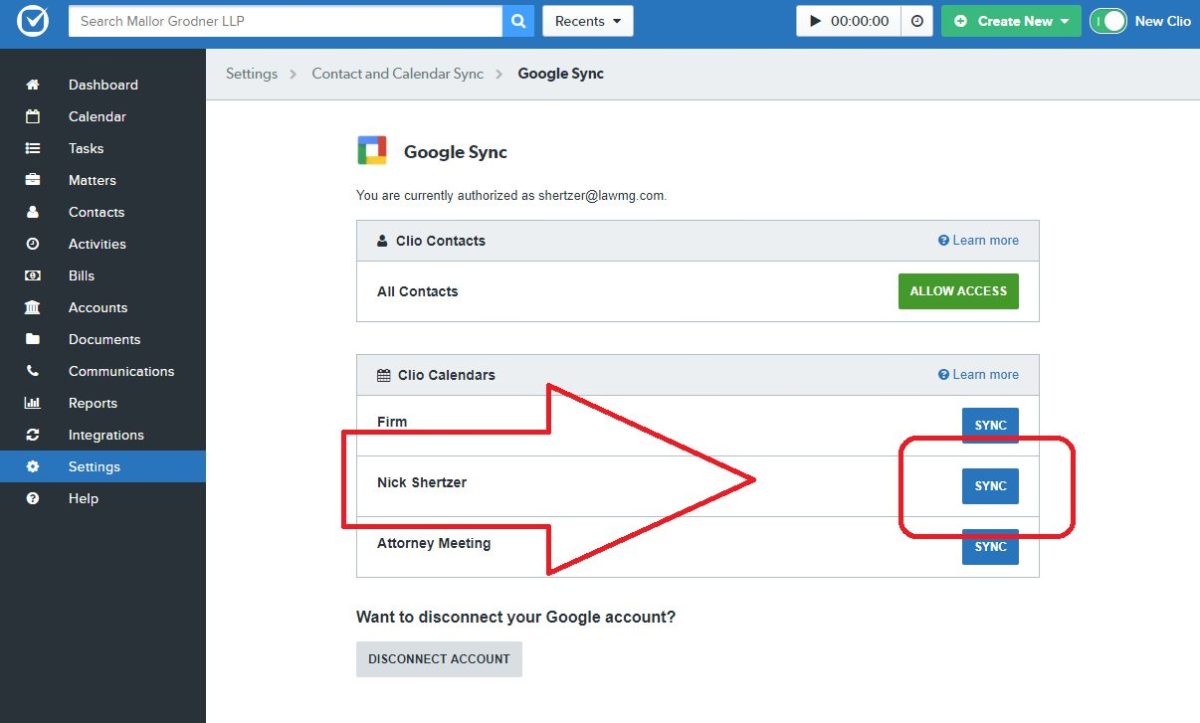Click the Matters briefcase icon

click(33, 180)
